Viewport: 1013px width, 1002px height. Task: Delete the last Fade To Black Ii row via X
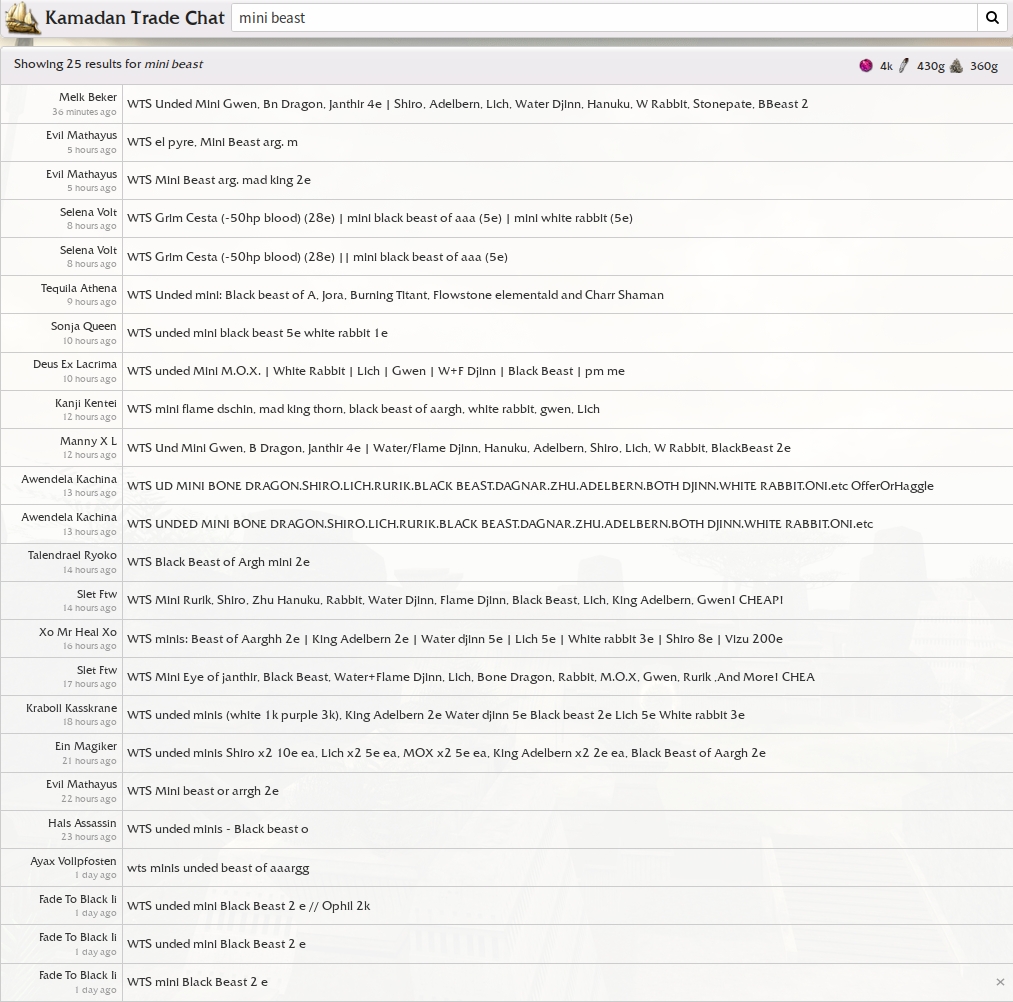click(x=1000, y=982)
